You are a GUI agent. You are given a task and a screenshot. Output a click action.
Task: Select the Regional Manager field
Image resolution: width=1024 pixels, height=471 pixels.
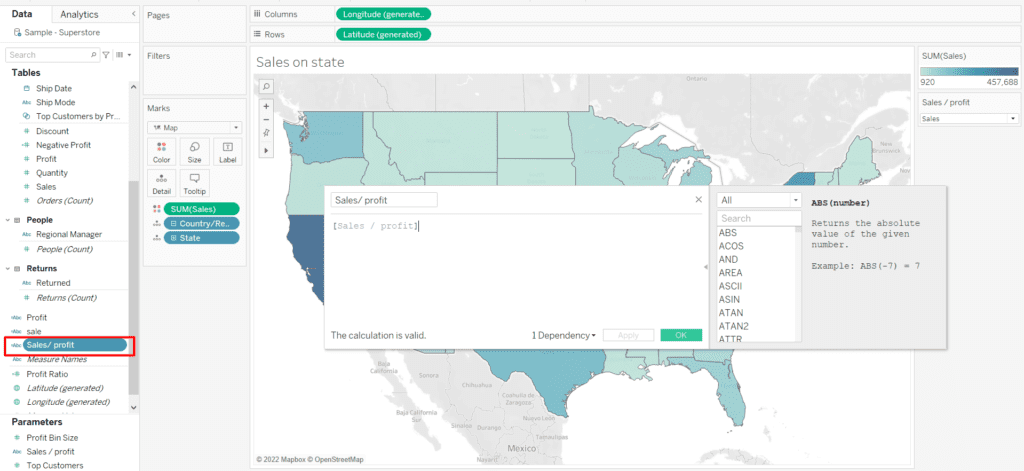click(69, 235)
